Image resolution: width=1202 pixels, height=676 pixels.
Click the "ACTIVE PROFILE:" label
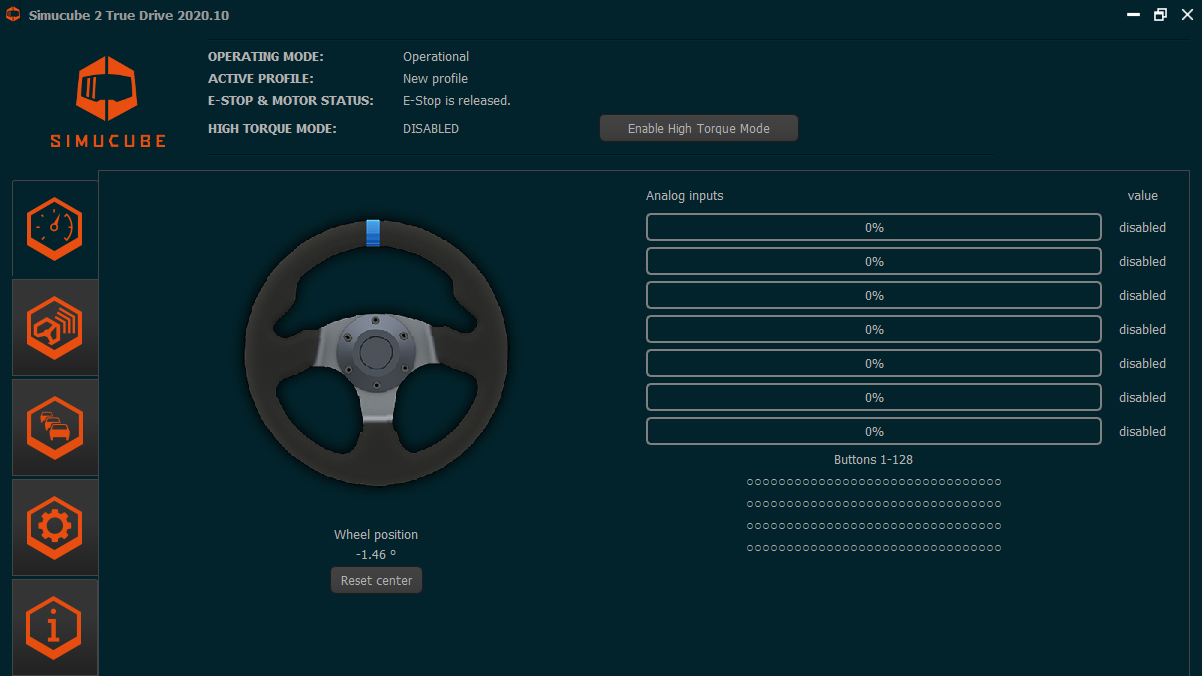[x=261, y=79]
